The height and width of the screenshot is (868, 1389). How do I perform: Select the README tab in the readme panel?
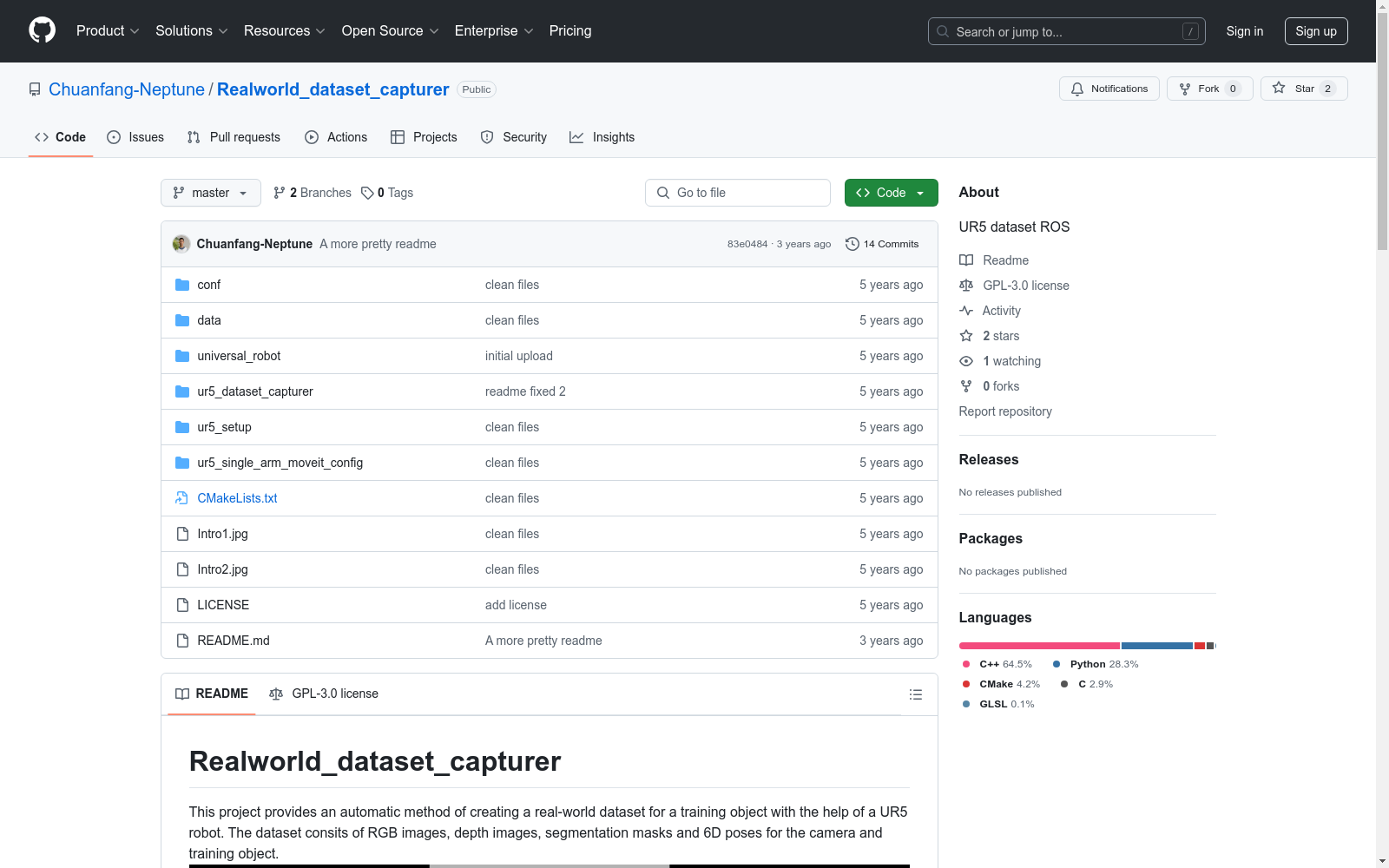(212, 694)
